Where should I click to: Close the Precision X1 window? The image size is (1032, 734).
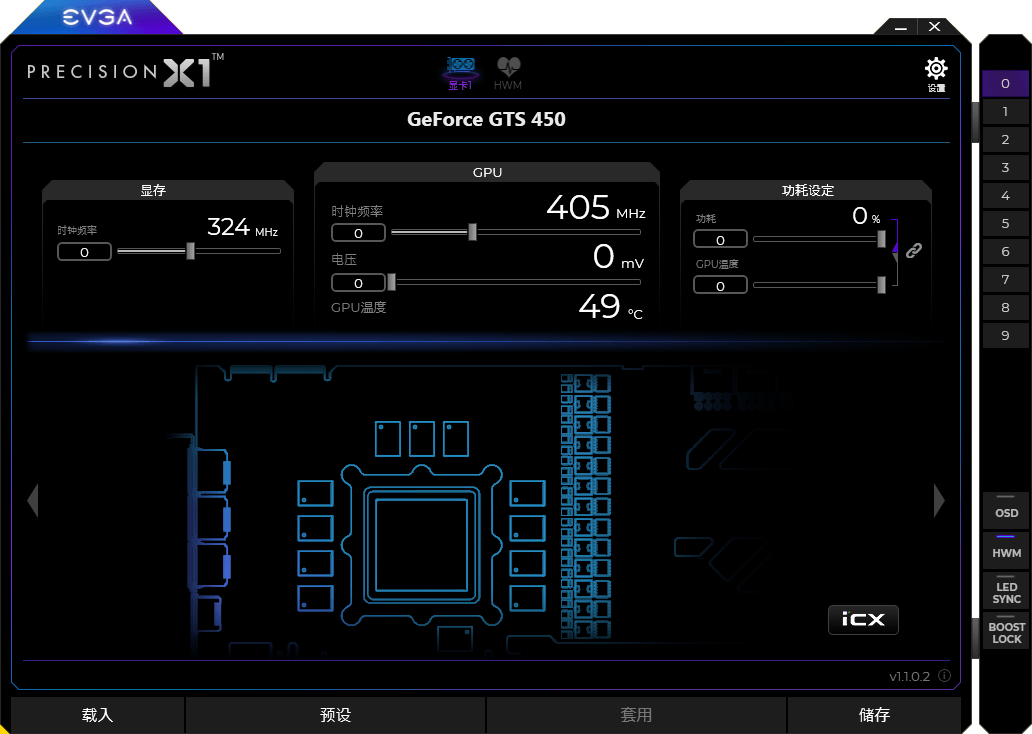[935, 26]
